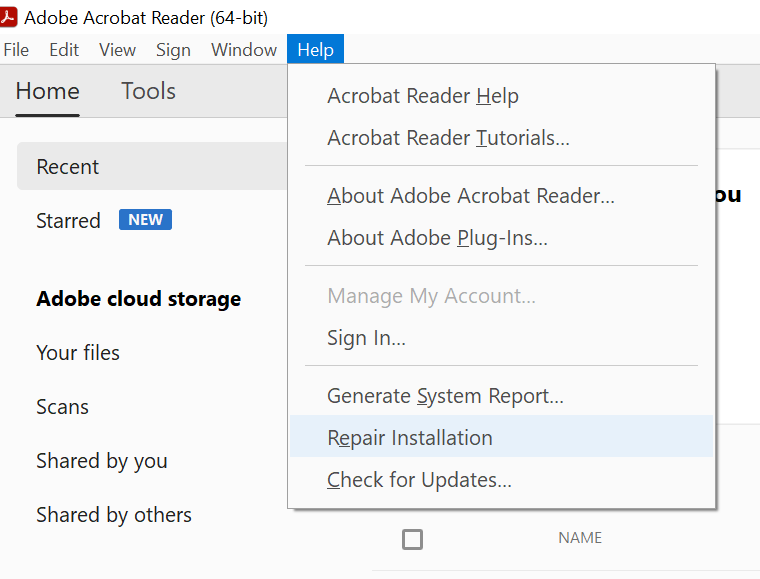Image resolution: width=760 pixels, height=579 pixels.
Task: Open the View menu
Action: coord(117,50)
